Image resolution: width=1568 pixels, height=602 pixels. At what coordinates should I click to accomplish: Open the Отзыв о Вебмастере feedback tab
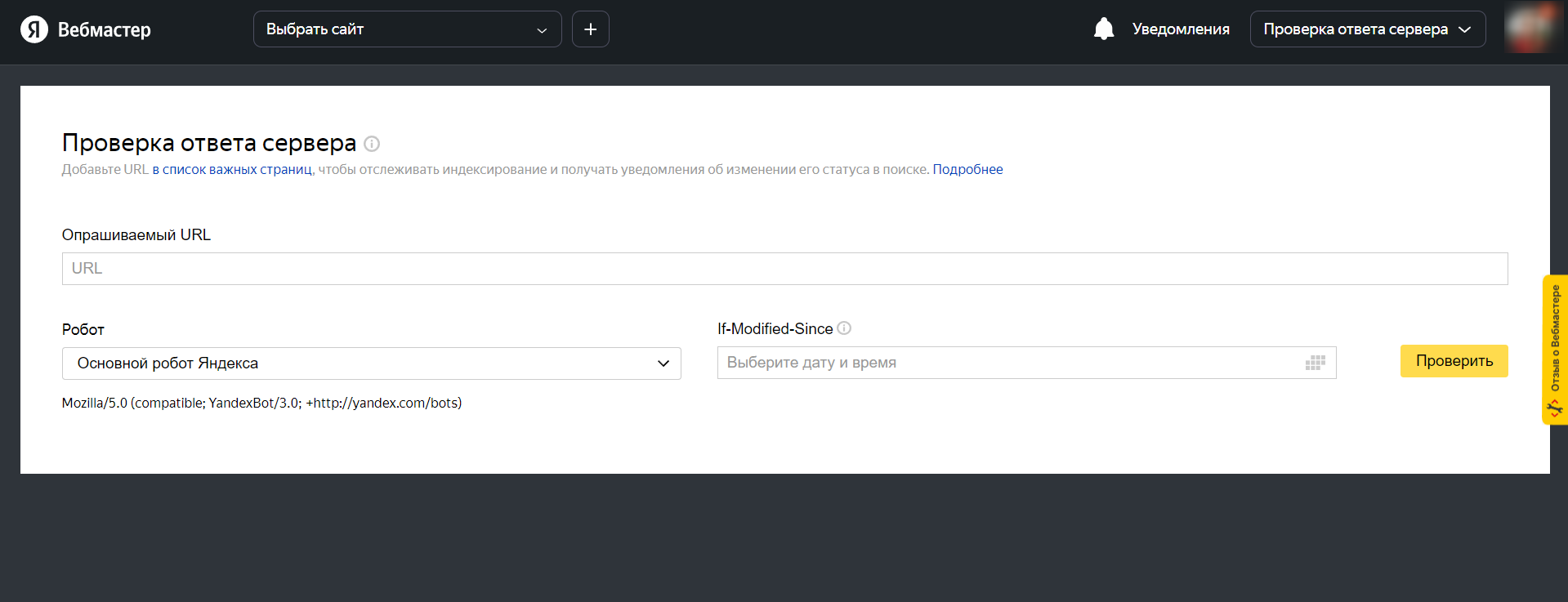click(1555, 350)
